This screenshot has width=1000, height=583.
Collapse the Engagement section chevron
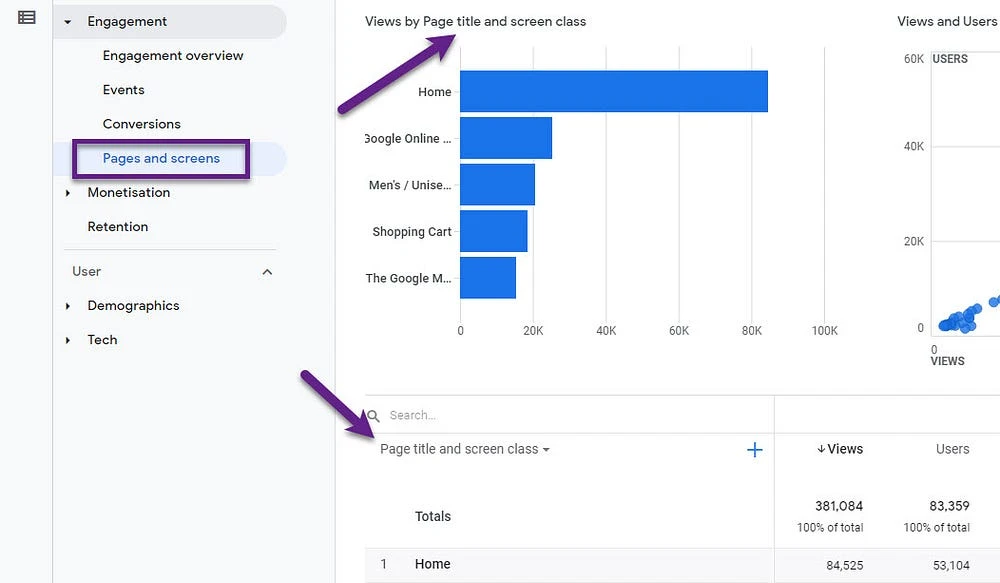67,21
